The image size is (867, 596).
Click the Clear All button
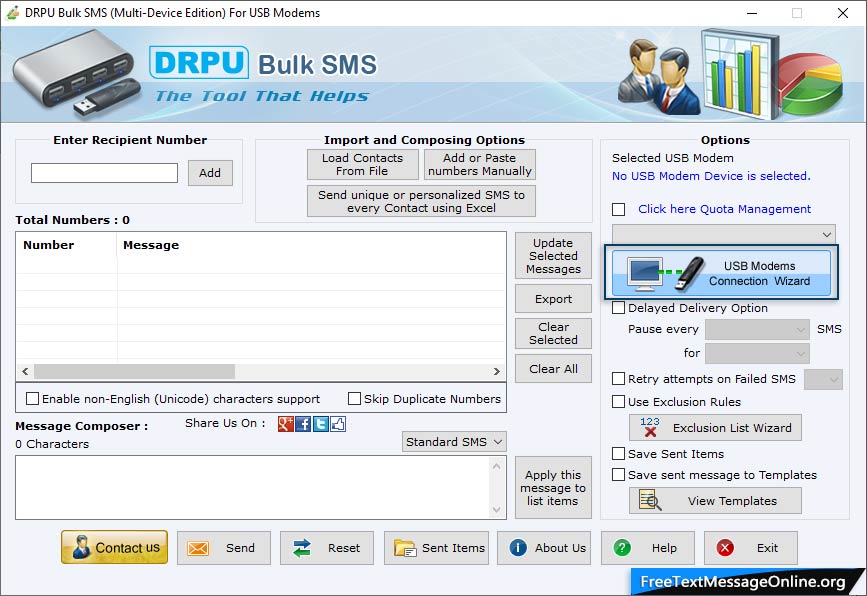pyautogui.click(x=553, y=369)
